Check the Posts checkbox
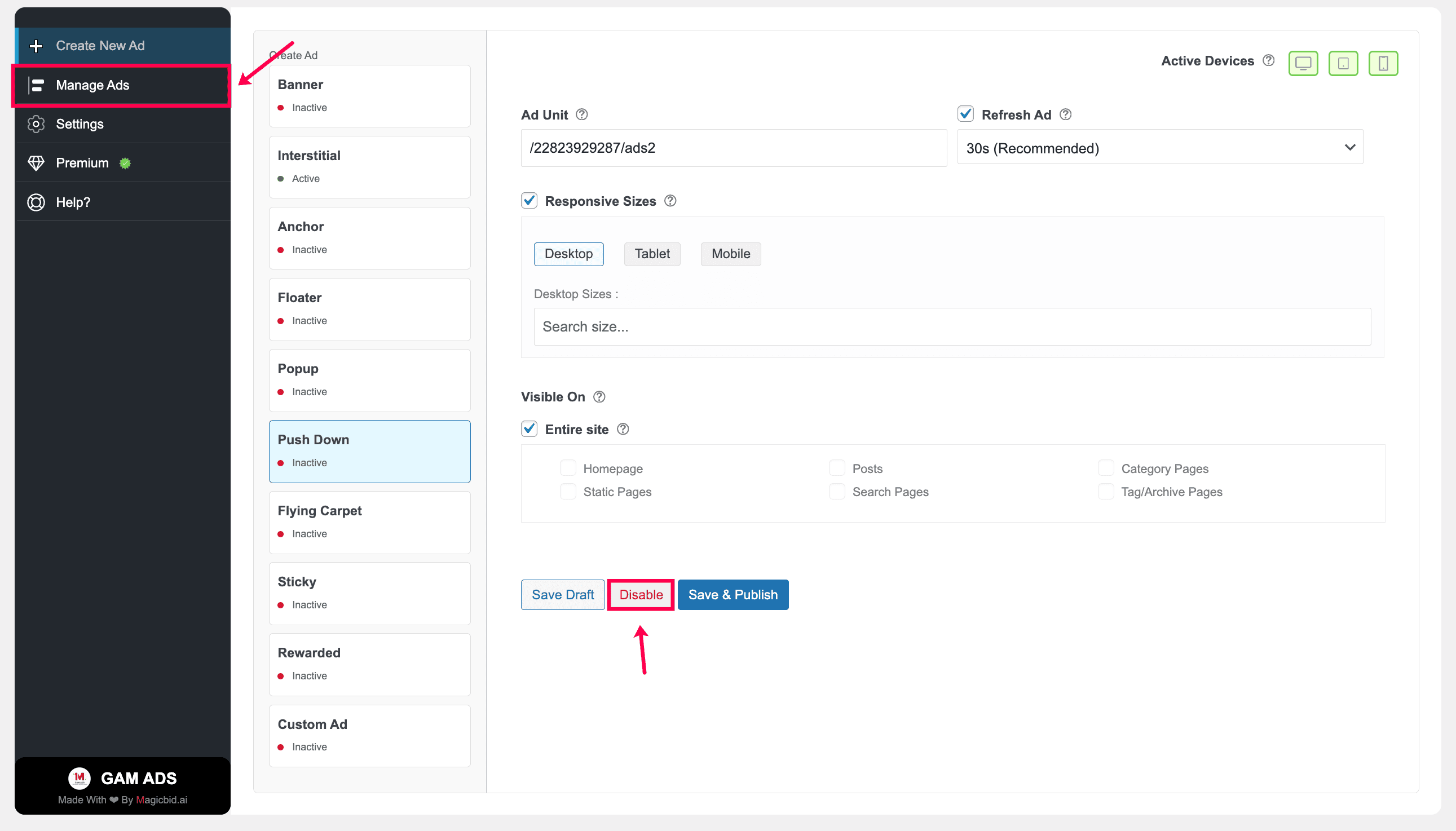Image resolution: width=1456 pixels, height=831 pixels. (x=837, y=468)
